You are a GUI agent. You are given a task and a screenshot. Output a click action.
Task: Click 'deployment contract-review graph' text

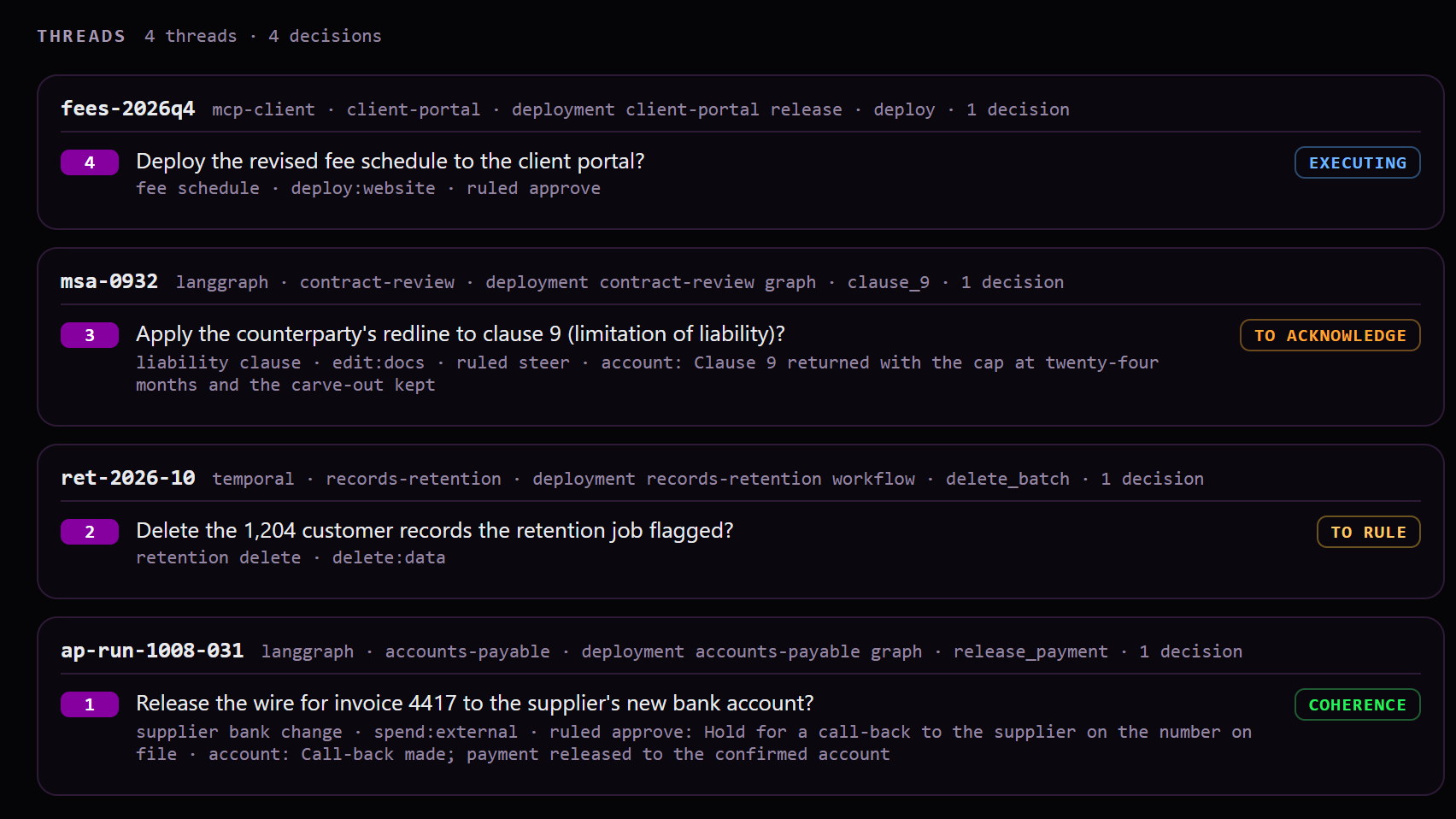(x=651, y=282)
